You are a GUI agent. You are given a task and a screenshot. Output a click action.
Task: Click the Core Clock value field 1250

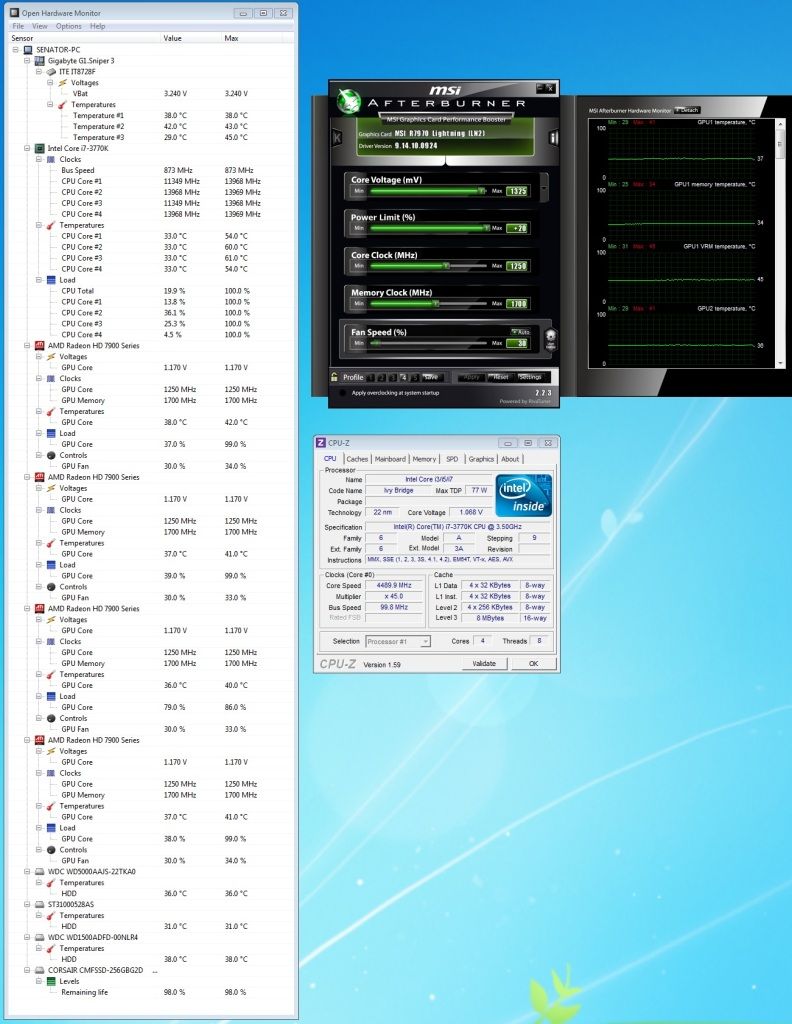tap(517, 266)
